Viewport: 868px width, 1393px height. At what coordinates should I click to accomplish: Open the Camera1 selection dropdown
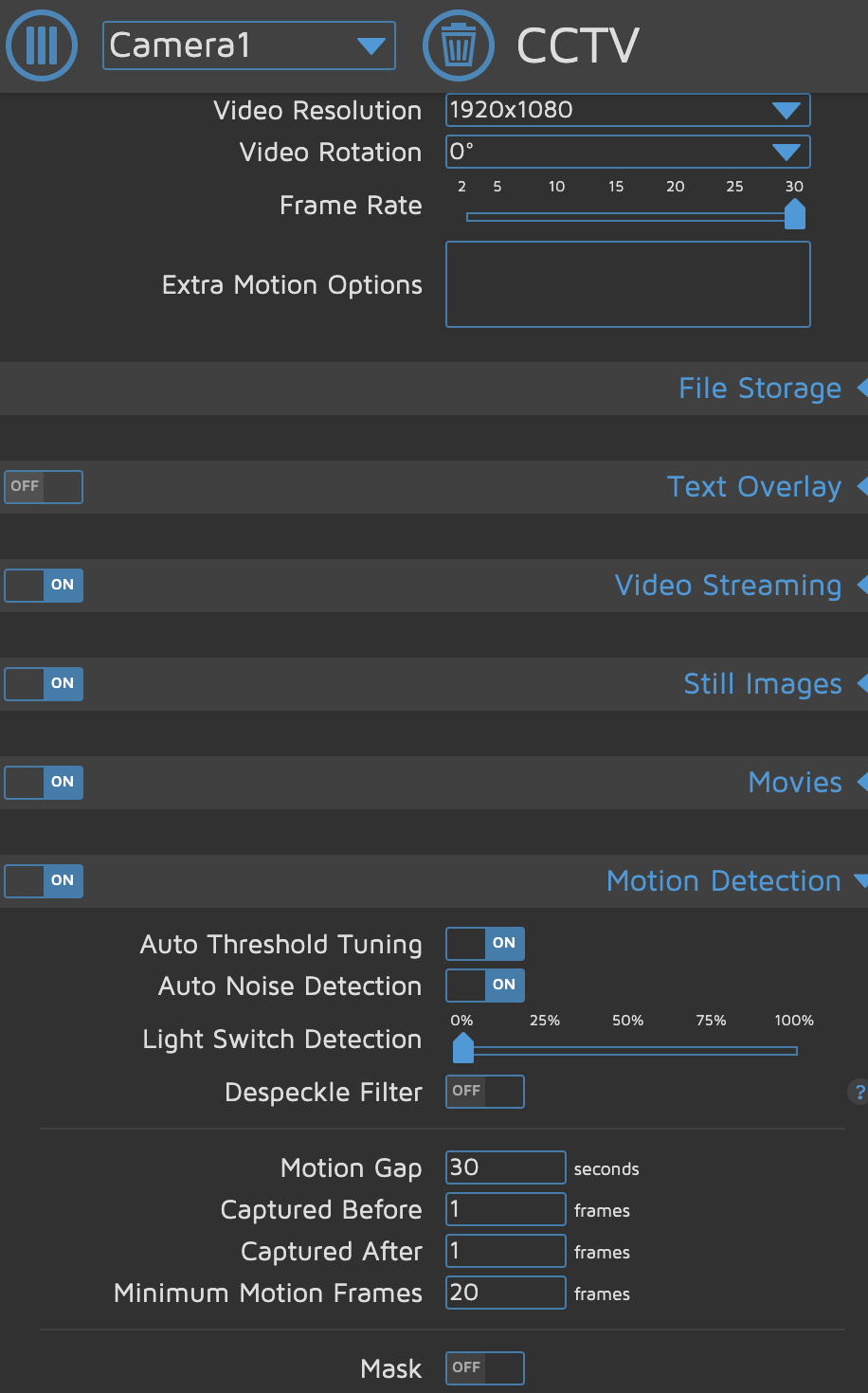249,45
